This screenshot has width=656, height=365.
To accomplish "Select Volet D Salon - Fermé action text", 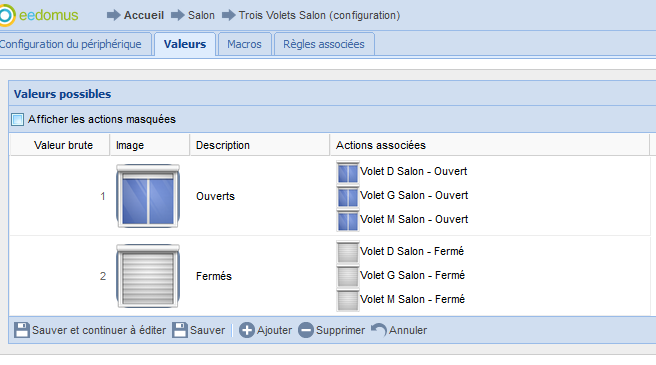I will [412, 251].
